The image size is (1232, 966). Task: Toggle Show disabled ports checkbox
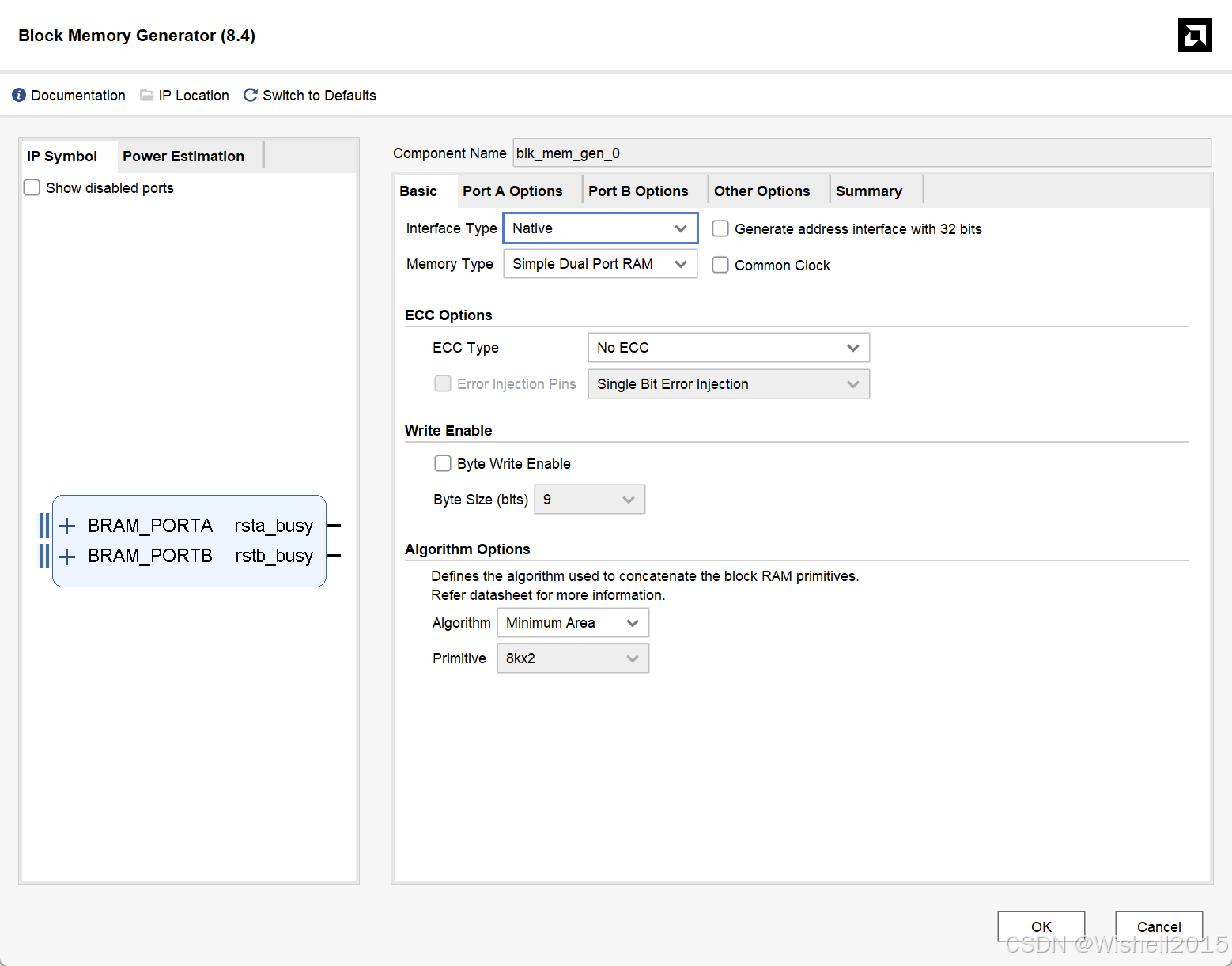pyautogui.click(x=32, y=187)
